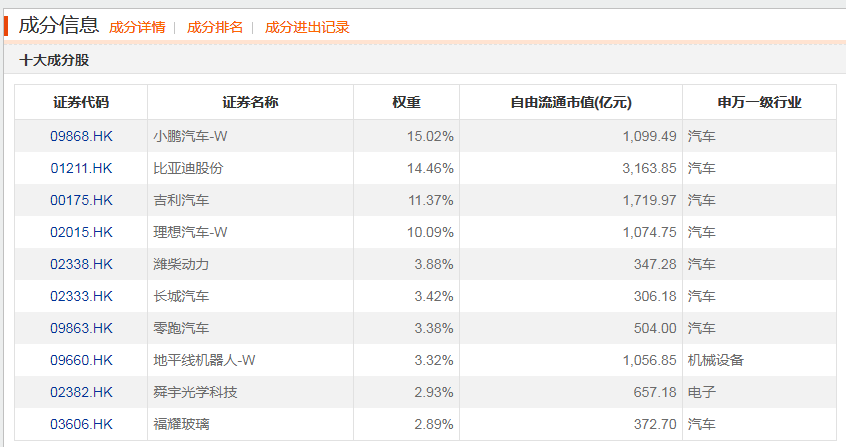Click the 证券代码 column header
Image resolution: width=846 pixels, height=447 pixels.
[81, 102]
